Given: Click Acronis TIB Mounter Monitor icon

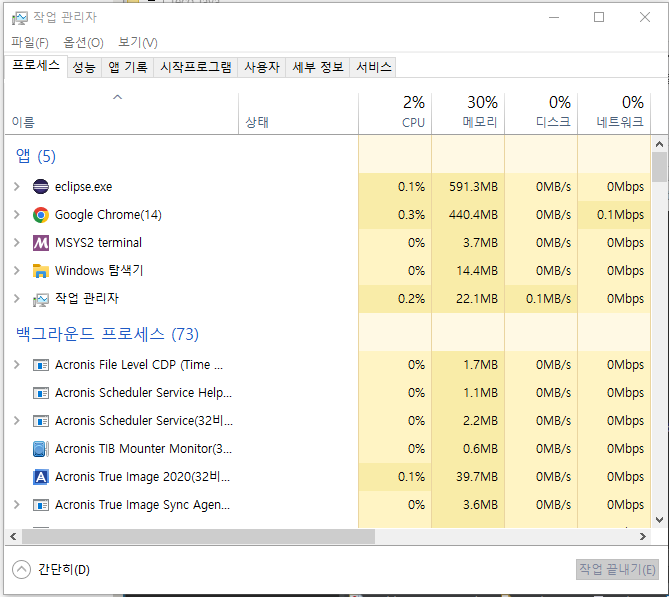Looking at the screenshot, I should coord(41,449).
